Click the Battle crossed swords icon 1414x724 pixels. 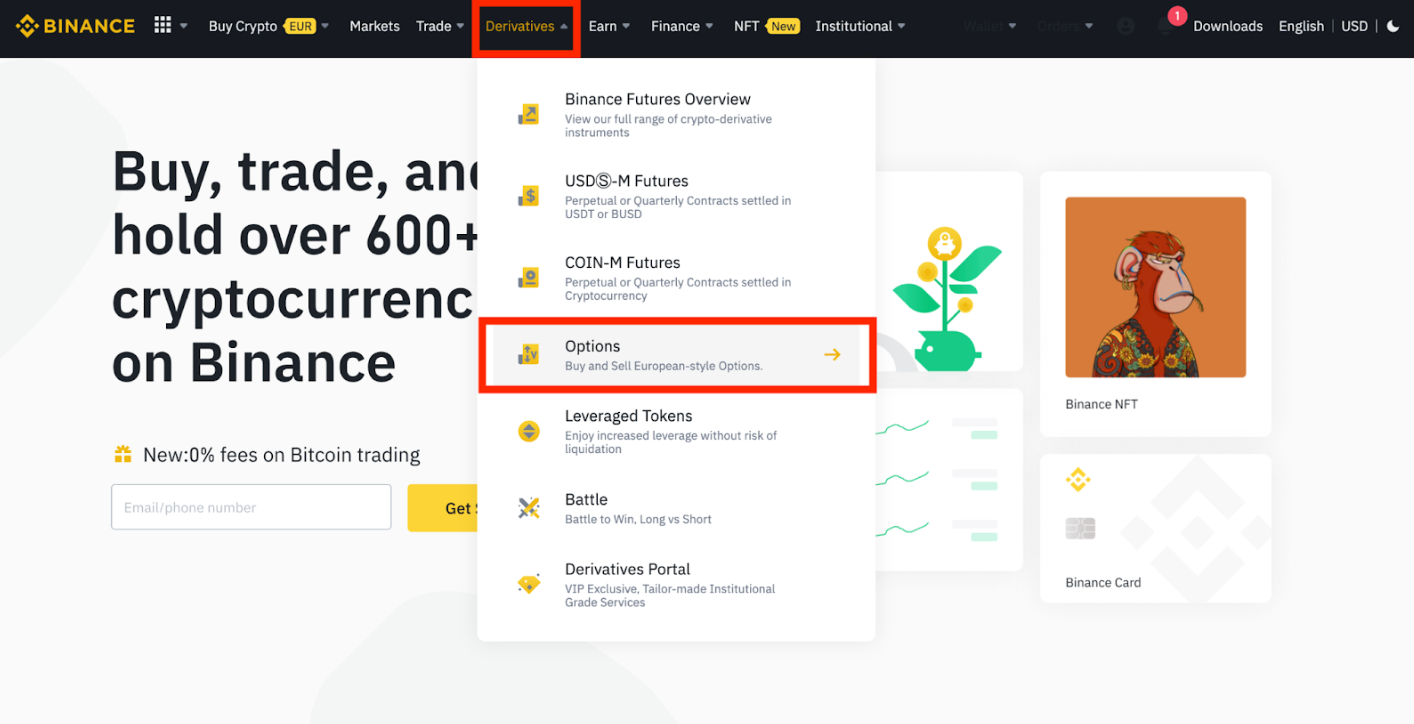point(528,508)
